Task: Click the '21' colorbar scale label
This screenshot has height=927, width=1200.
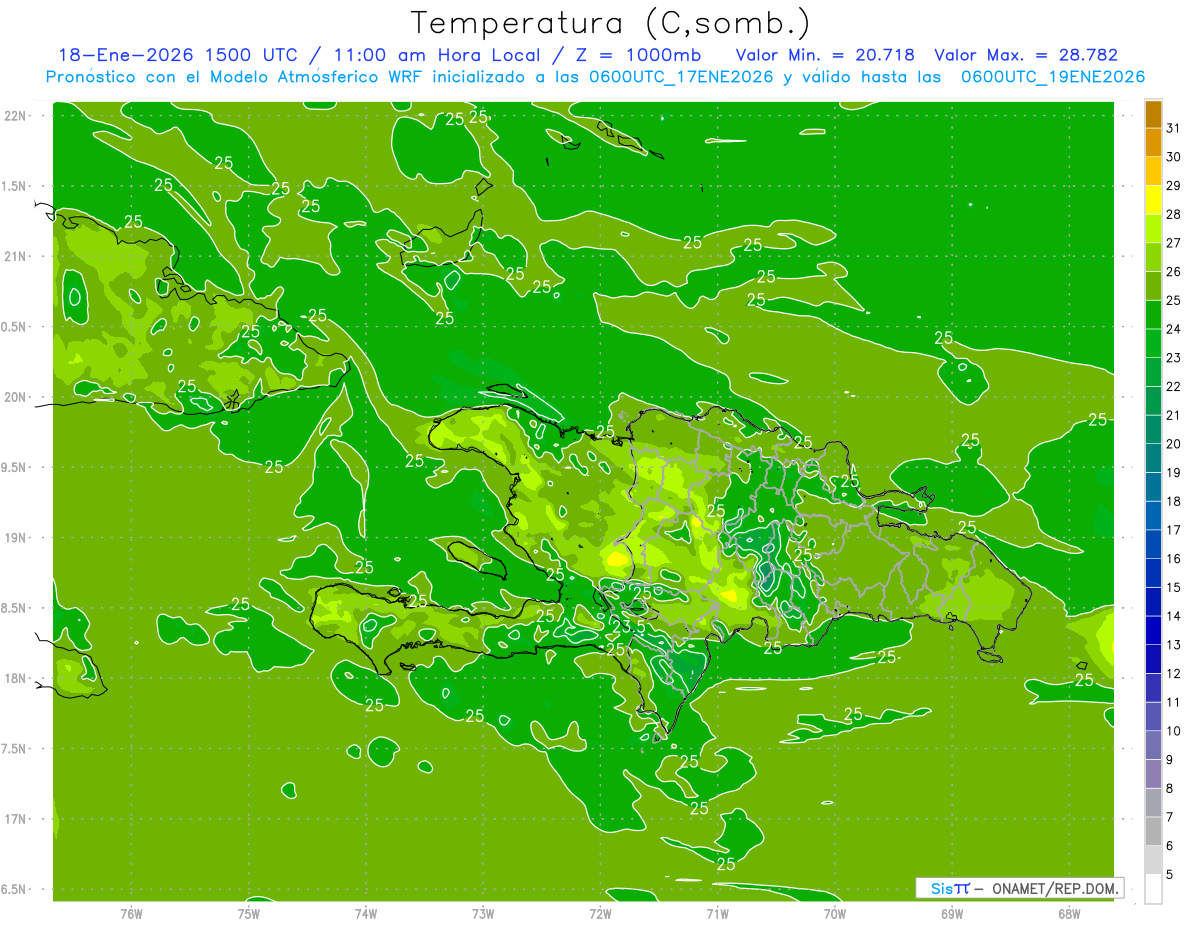Action: coord(1174,415)
